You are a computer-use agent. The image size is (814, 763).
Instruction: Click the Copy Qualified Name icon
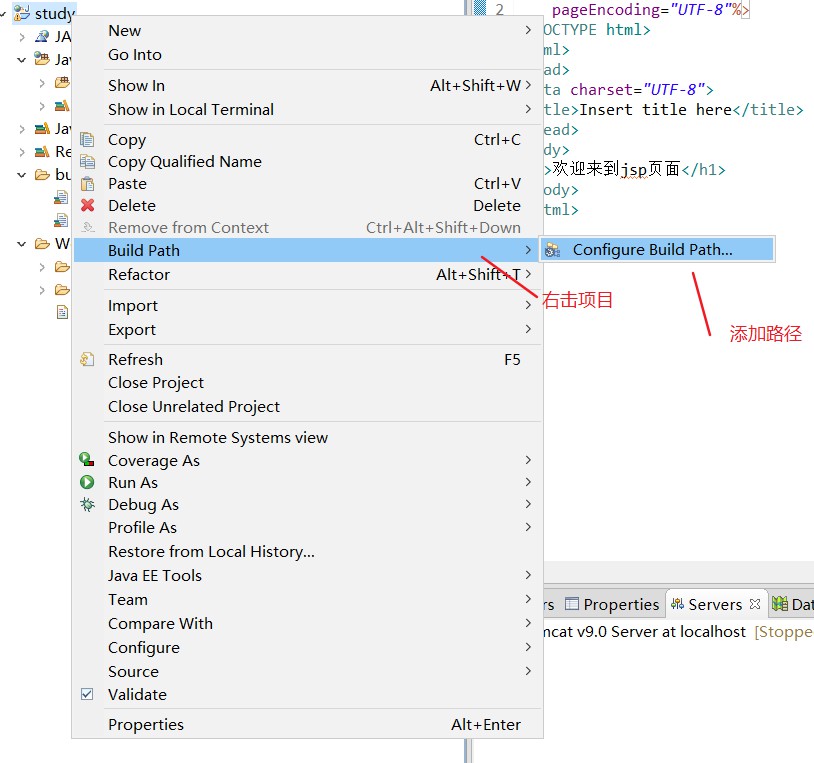point(87,162)
